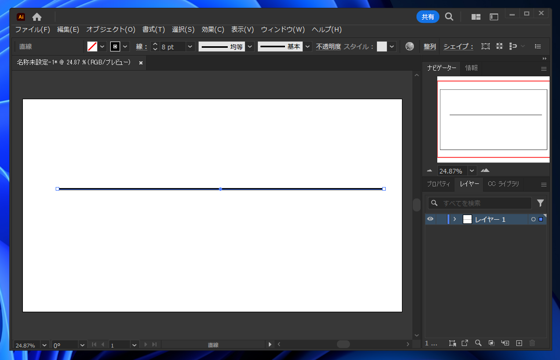Open the オブジェクト(O) menu

[x=111, y=30]
